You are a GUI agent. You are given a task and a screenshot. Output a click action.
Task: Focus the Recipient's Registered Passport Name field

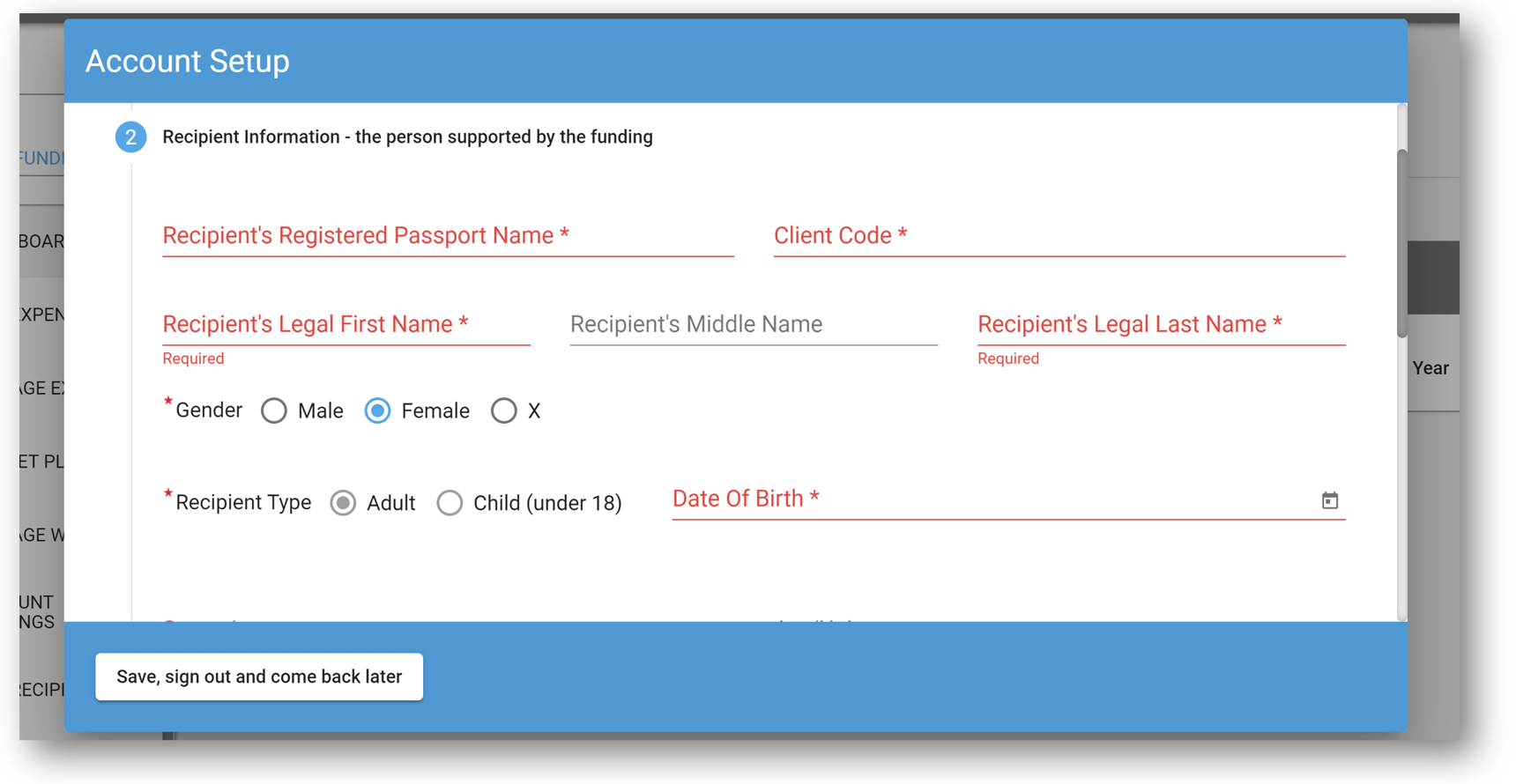click(448, 236)
